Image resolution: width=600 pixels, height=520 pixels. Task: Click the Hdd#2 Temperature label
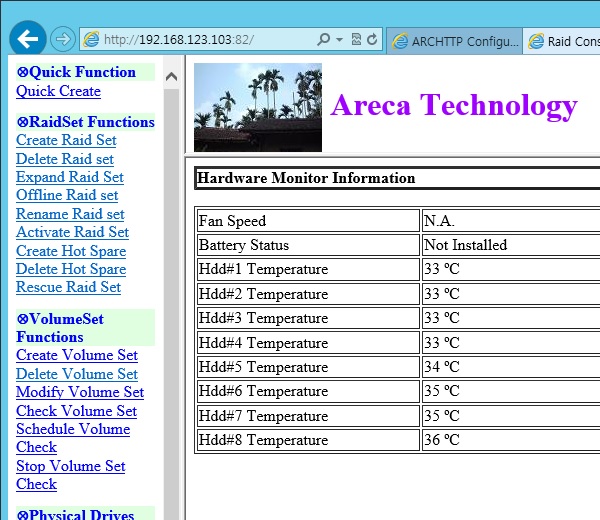pyautogui.click(x=263, y=294)
